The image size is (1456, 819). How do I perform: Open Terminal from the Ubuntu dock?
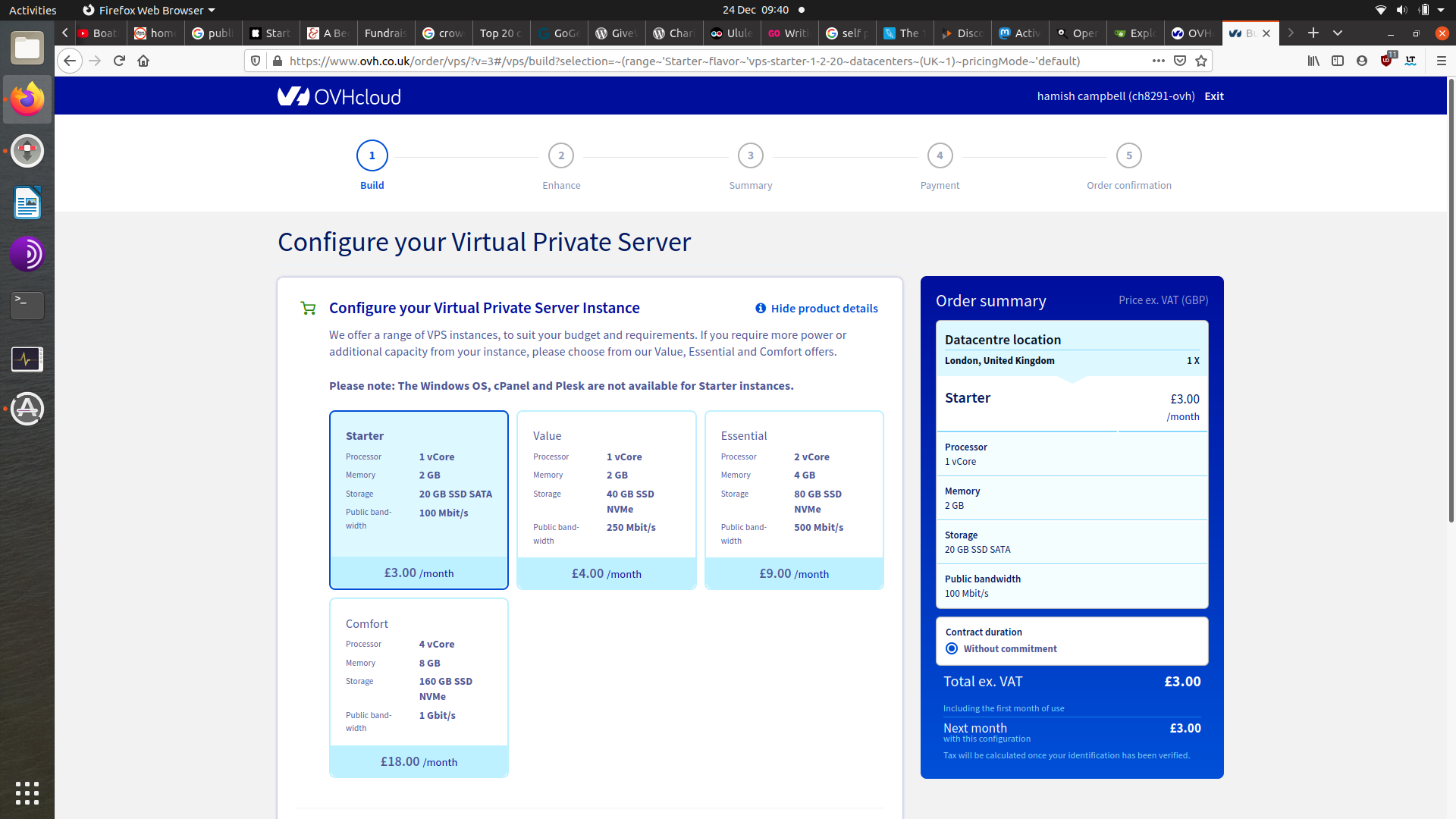(27, 305)
